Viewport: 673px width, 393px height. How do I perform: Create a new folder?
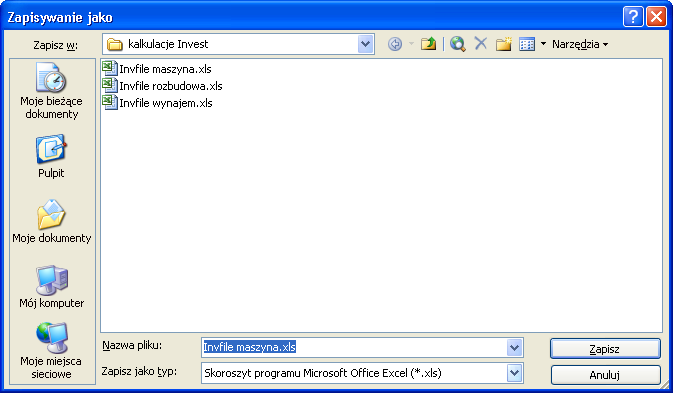click(x=504, y=44)
